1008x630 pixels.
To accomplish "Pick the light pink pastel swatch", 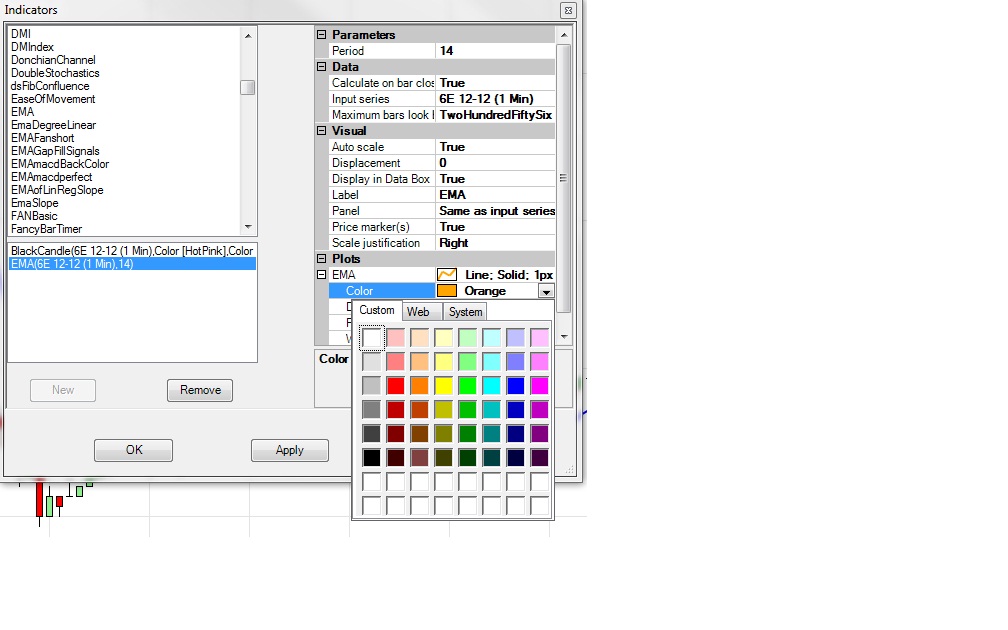I will (x=396, y=338).
